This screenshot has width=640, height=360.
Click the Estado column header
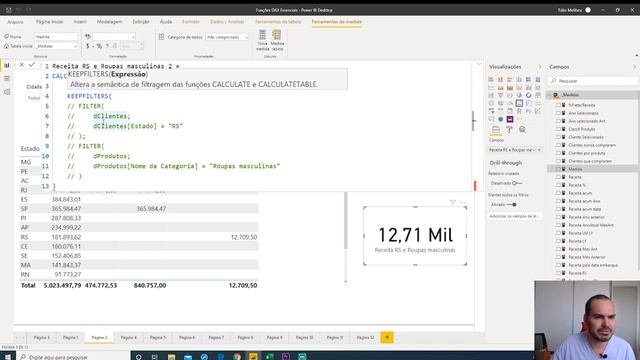click(30, 149)
